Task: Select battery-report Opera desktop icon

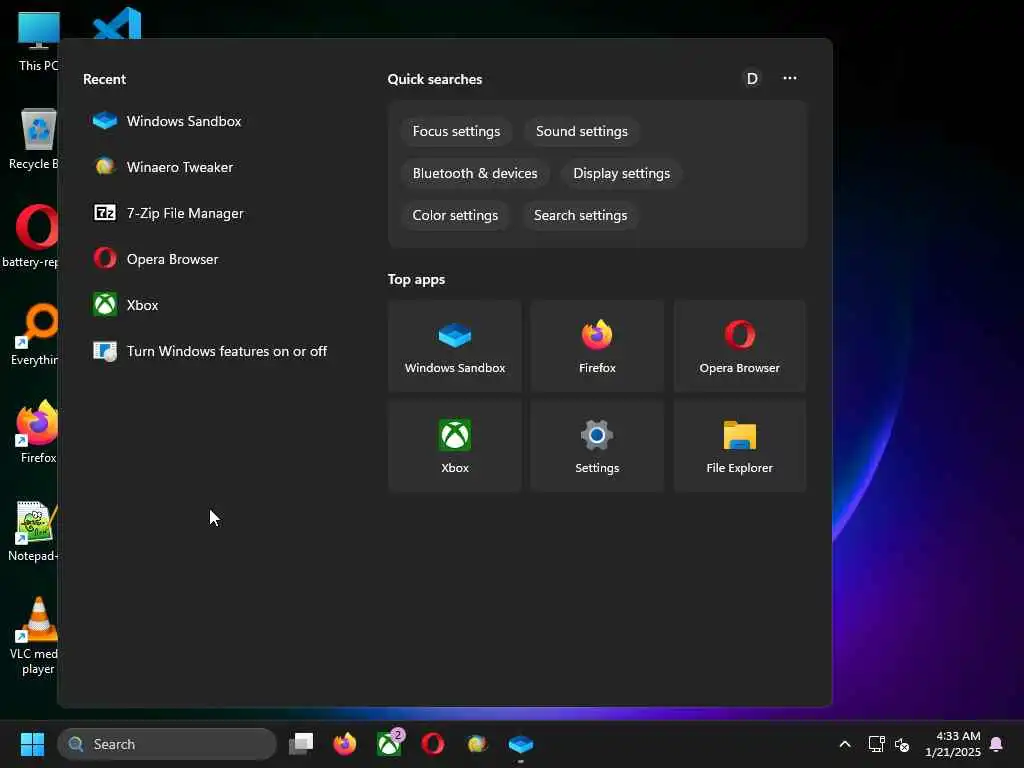Action: coord(33,236)
